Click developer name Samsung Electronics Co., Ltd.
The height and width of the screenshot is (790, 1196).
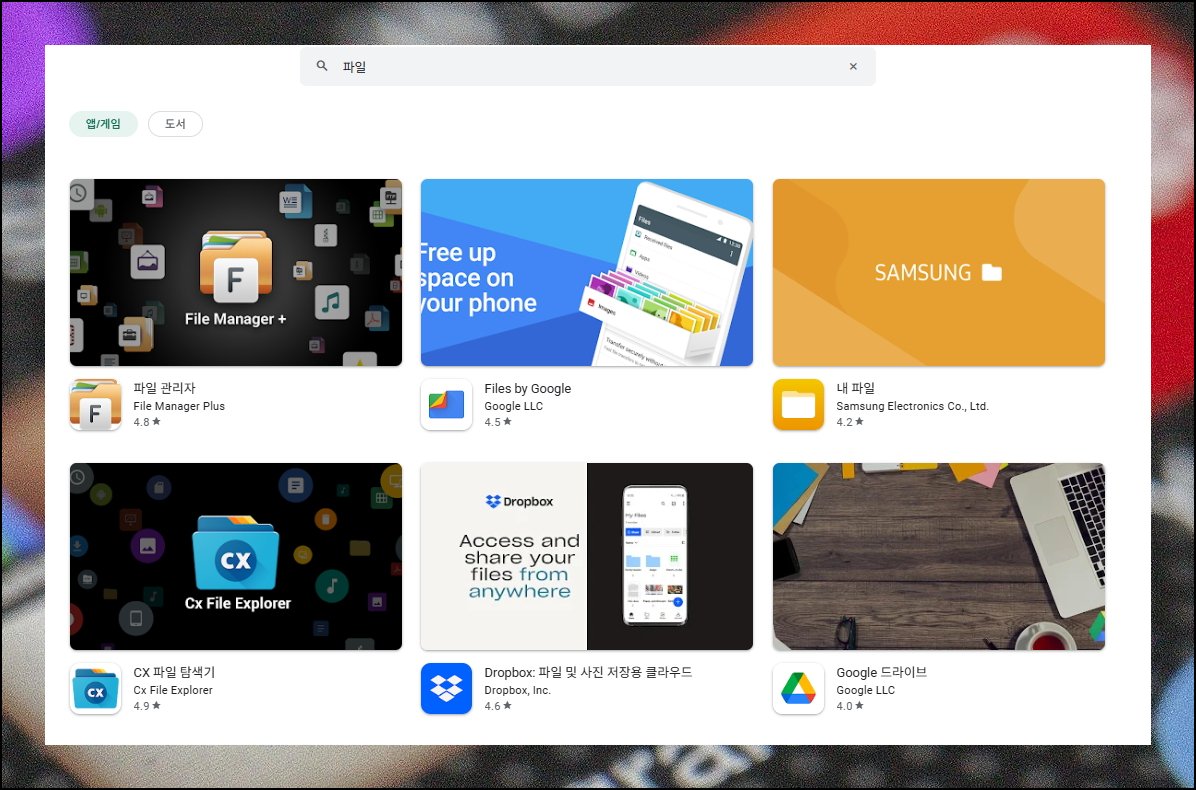[912, 406]
